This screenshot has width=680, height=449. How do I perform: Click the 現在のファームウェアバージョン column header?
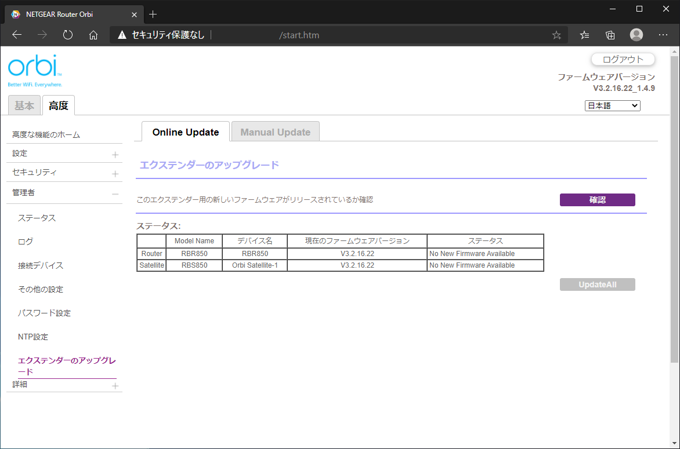(357, 241)
